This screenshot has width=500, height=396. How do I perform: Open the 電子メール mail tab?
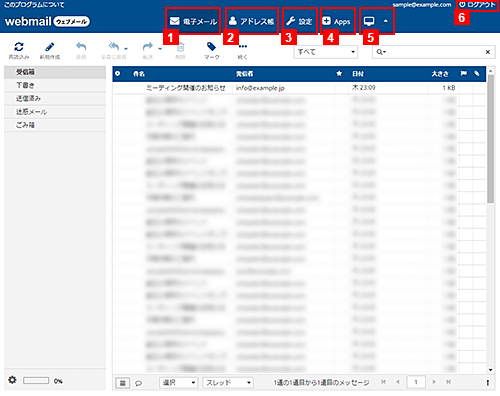click(193, 21)
